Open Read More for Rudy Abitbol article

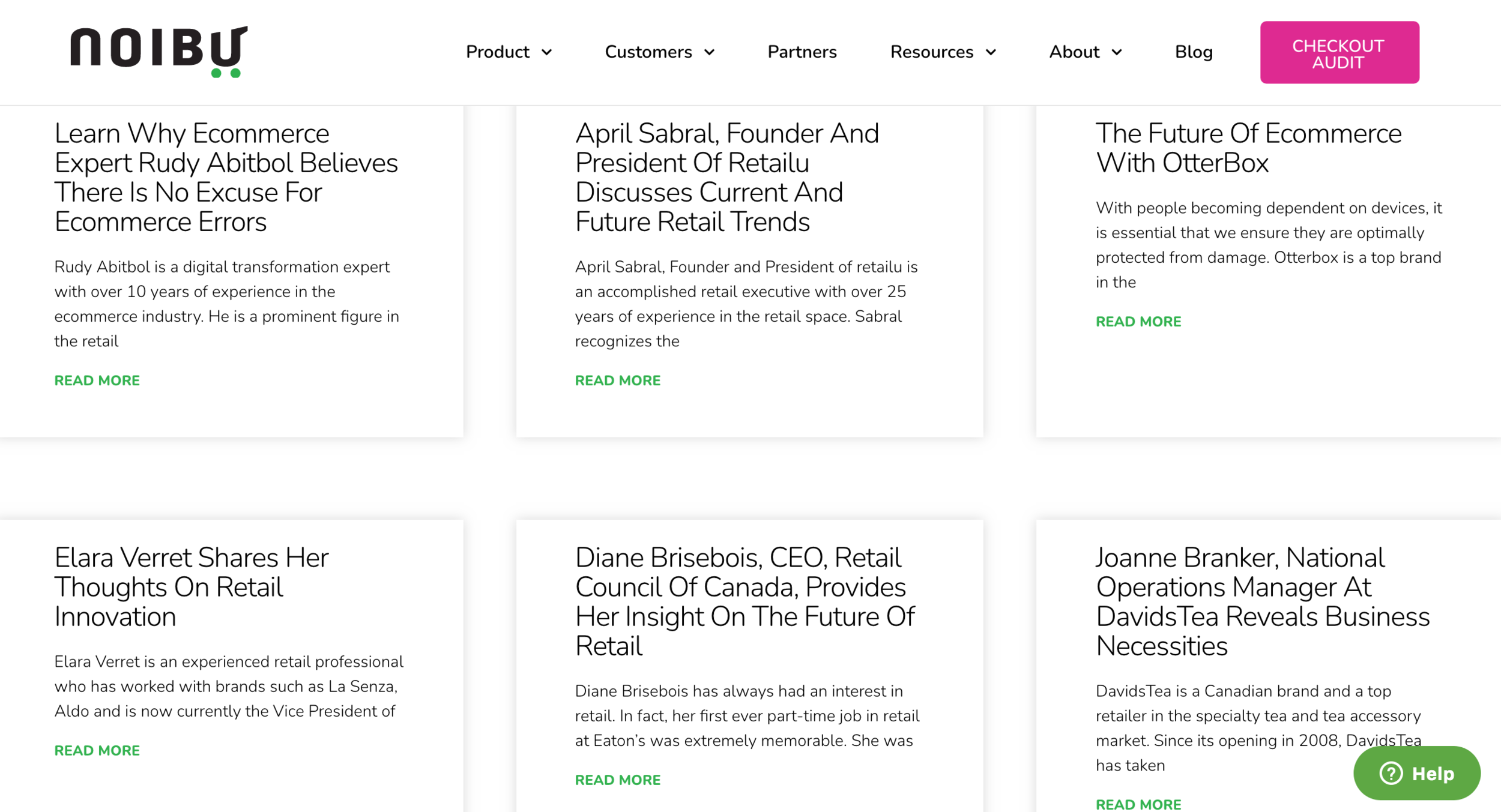click(97, 380)
